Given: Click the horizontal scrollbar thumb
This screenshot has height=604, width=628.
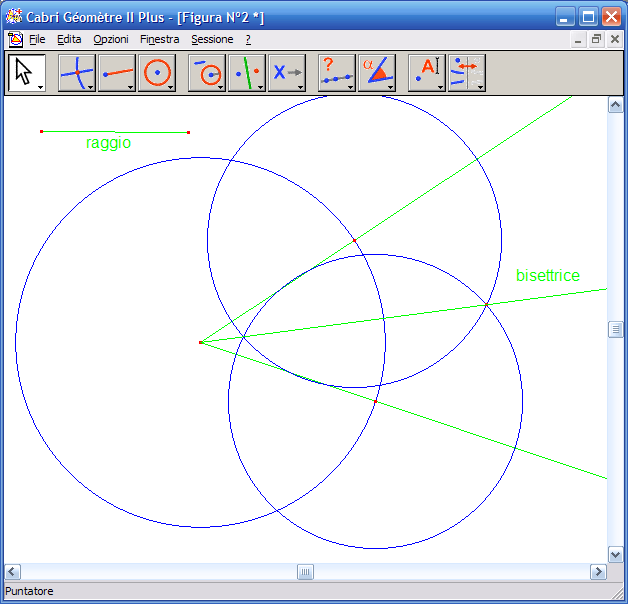Looking at the screenshot, I should [305, 572].
